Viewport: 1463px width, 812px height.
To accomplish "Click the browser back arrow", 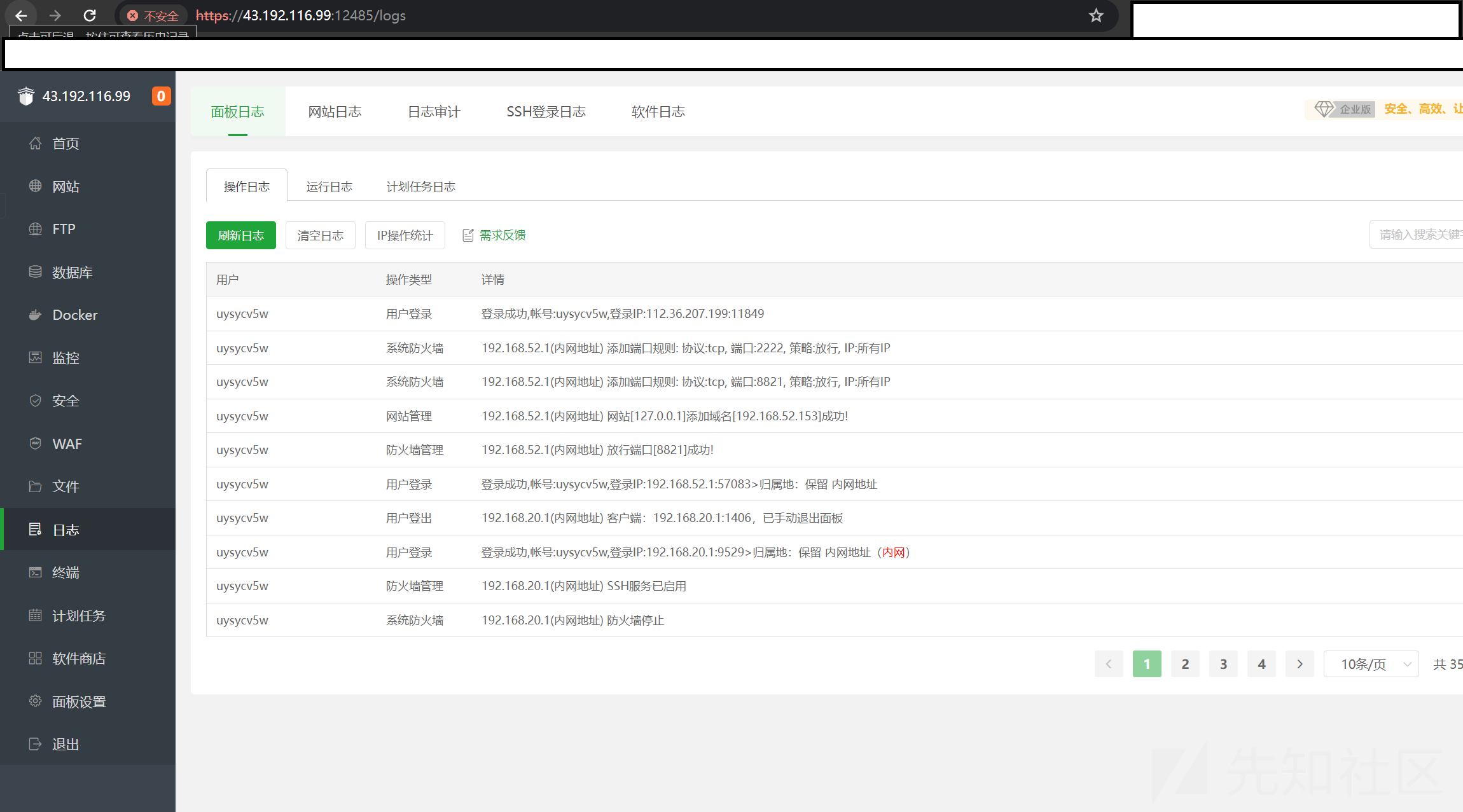I will click(x=21, y=15).
